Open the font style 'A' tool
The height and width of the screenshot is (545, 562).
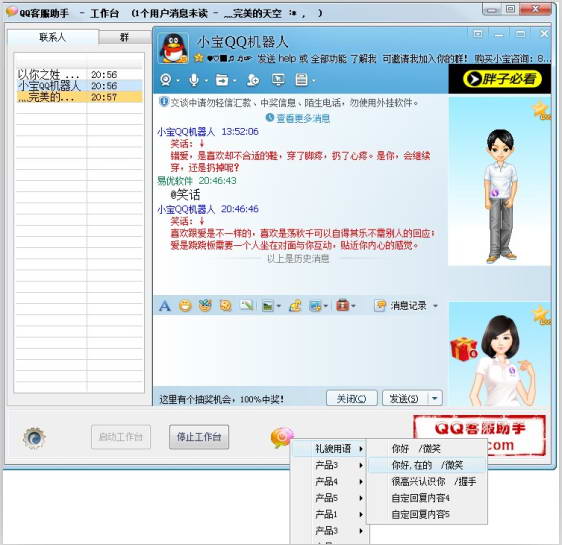coord(165,306)
